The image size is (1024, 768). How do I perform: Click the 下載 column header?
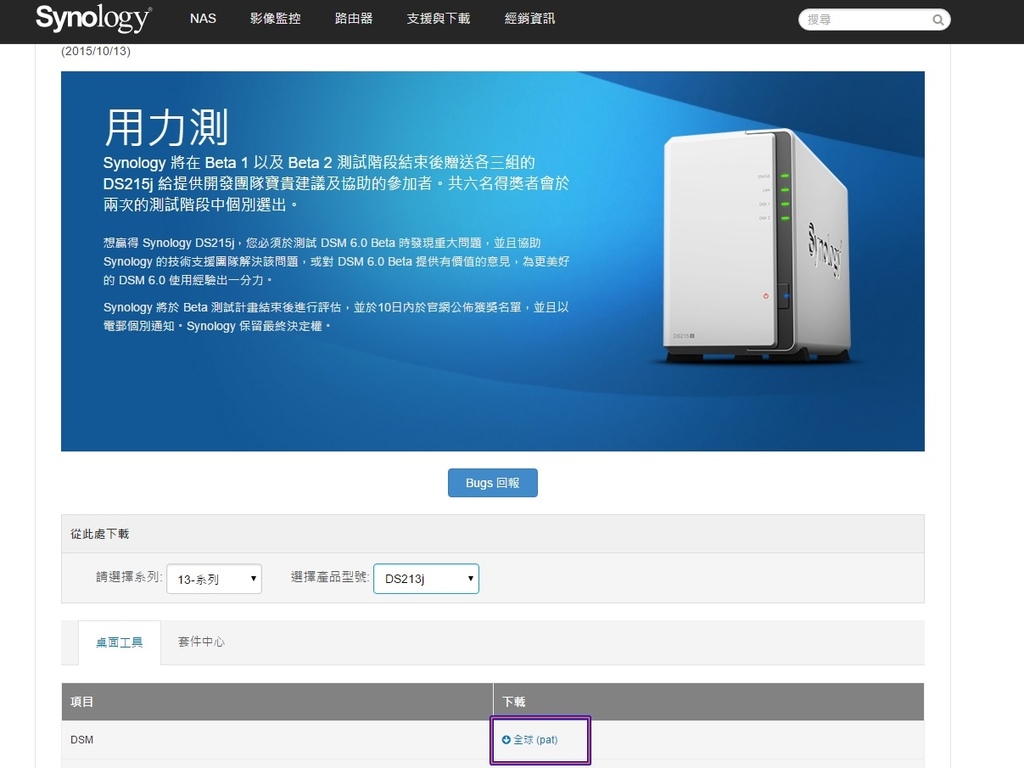pos(514,702)
